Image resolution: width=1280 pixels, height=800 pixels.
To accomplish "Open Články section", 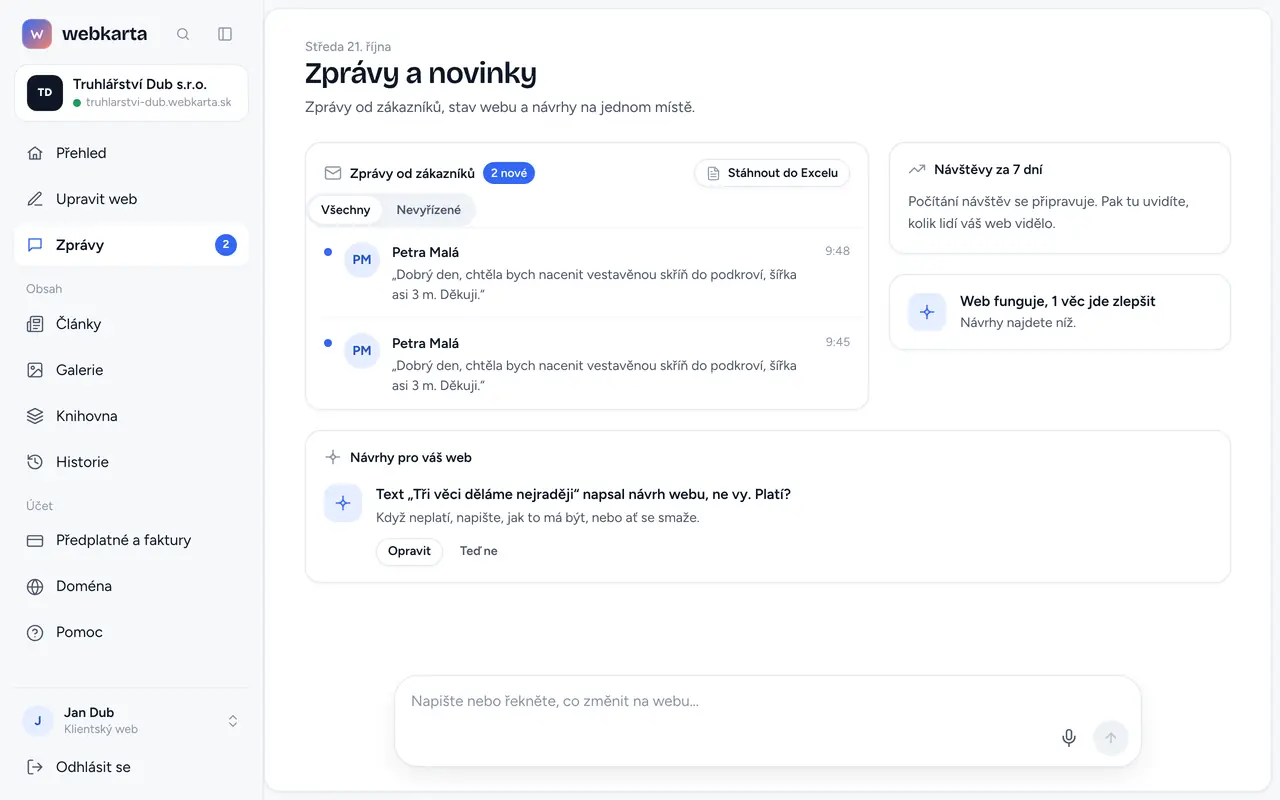I will 131,324.
